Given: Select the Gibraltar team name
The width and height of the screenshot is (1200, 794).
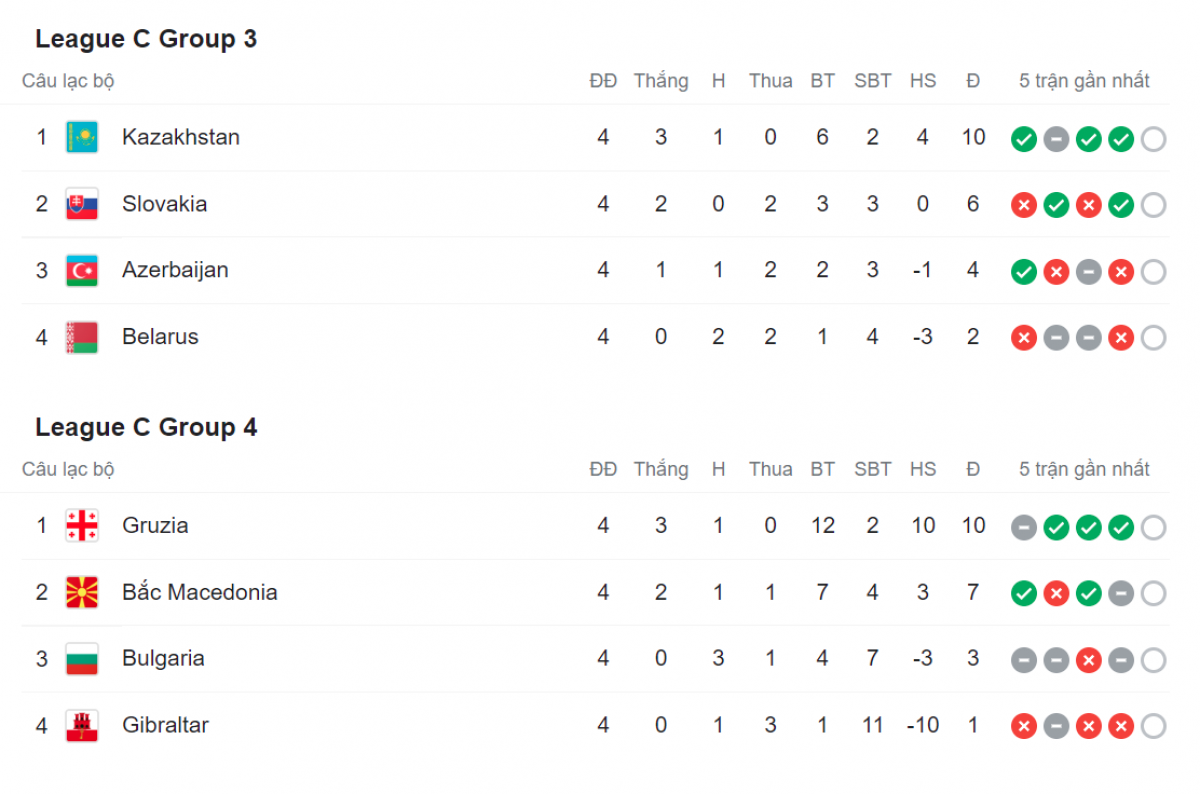Looking at the screenshot, I should 165,725.
